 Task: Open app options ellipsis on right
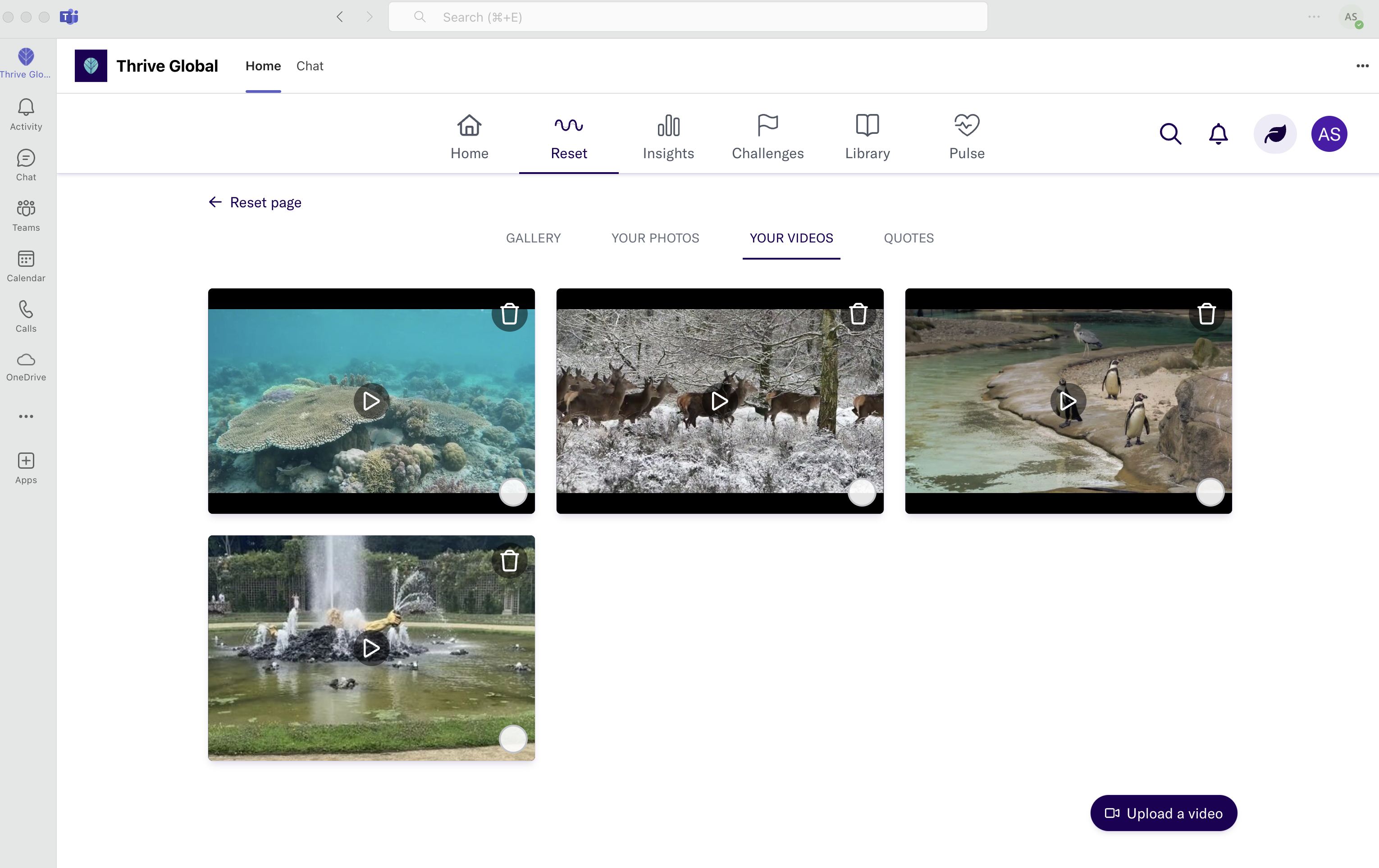click(x=1362, y=66)
